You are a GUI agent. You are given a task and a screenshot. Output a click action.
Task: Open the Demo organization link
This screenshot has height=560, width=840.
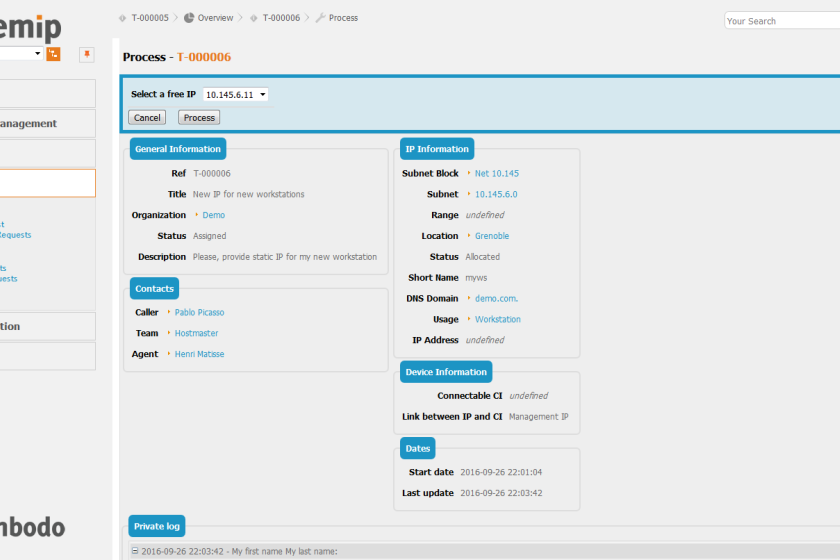pos(214,215)
